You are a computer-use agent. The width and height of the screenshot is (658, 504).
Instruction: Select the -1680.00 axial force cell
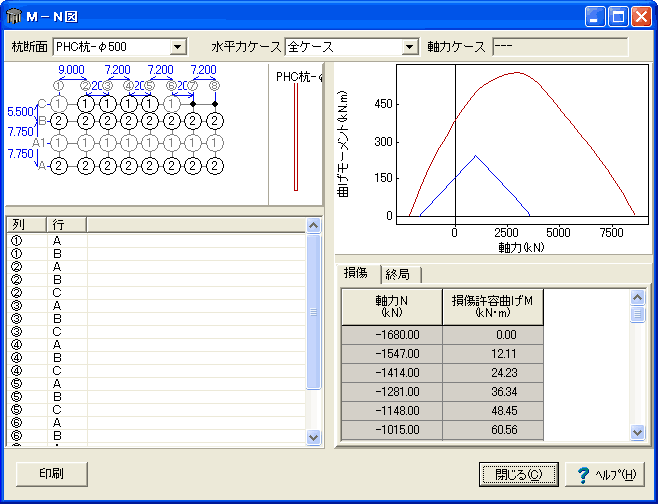pyautogui.click(x=392, y=335)
